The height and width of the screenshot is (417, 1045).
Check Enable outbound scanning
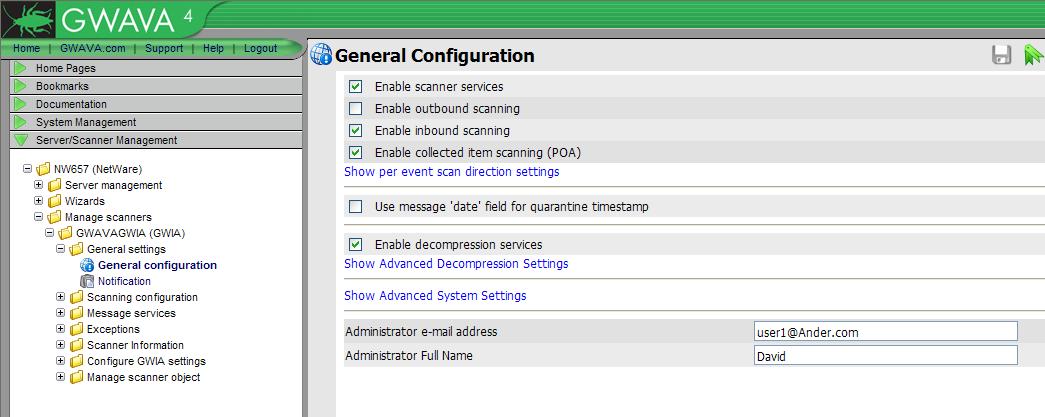[356, 109]
